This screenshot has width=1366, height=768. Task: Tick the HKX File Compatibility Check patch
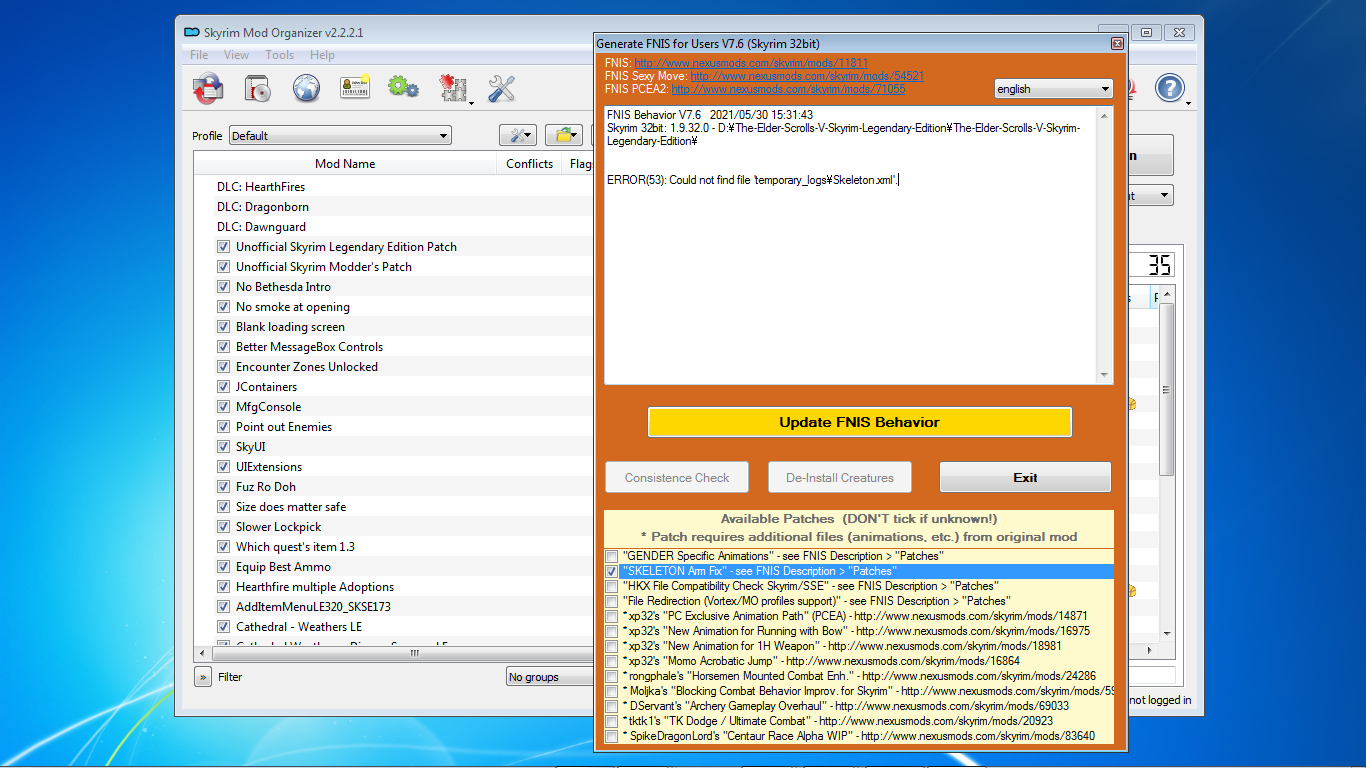tap(611, 586)
